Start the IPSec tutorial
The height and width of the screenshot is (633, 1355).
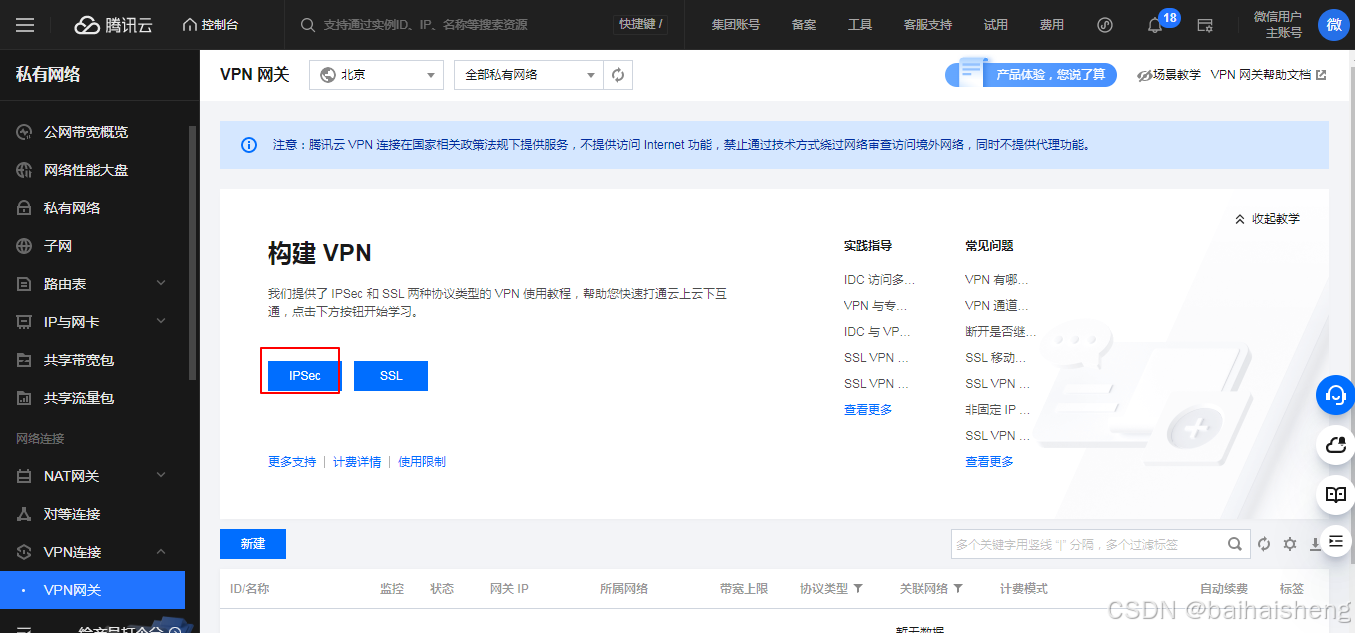[305, 376]
